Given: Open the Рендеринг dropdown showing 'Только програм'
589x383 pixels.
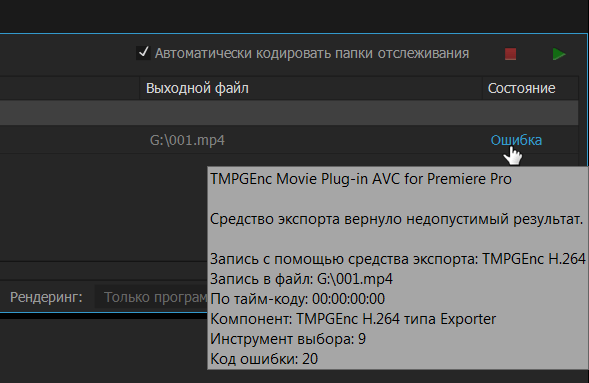Looking at the screenshot, I should [151, 297].
